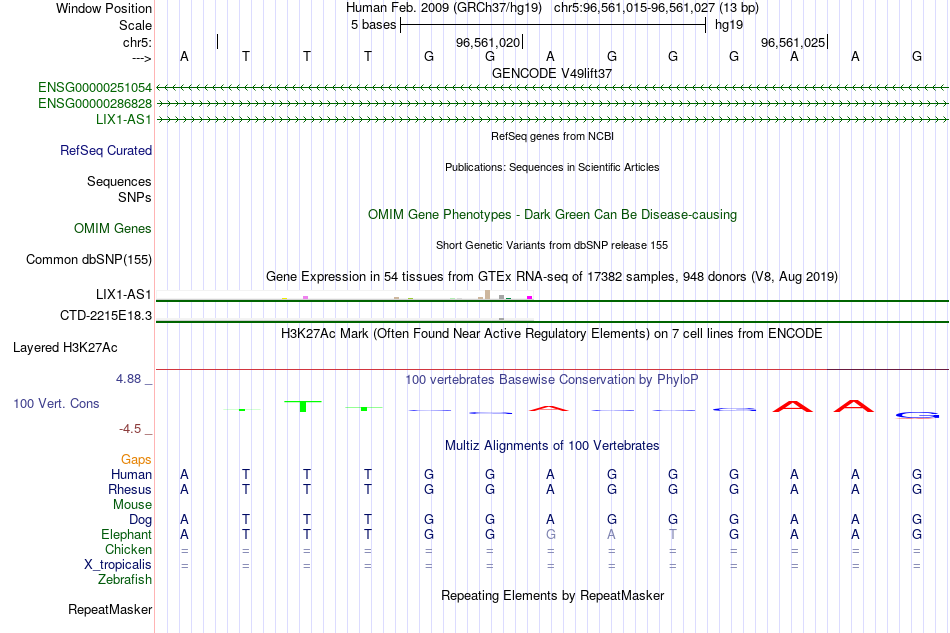
Task: Click the SNPs track label
Action: (x=135, y=197)
